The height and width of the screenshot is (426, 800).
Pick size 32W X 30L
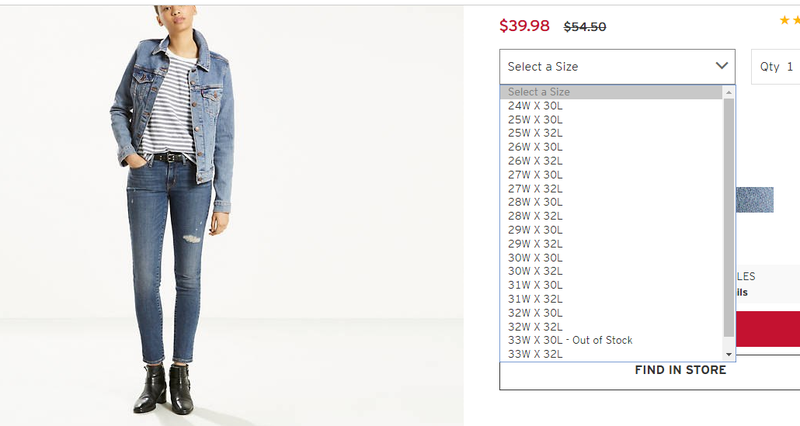pos(535,312)
